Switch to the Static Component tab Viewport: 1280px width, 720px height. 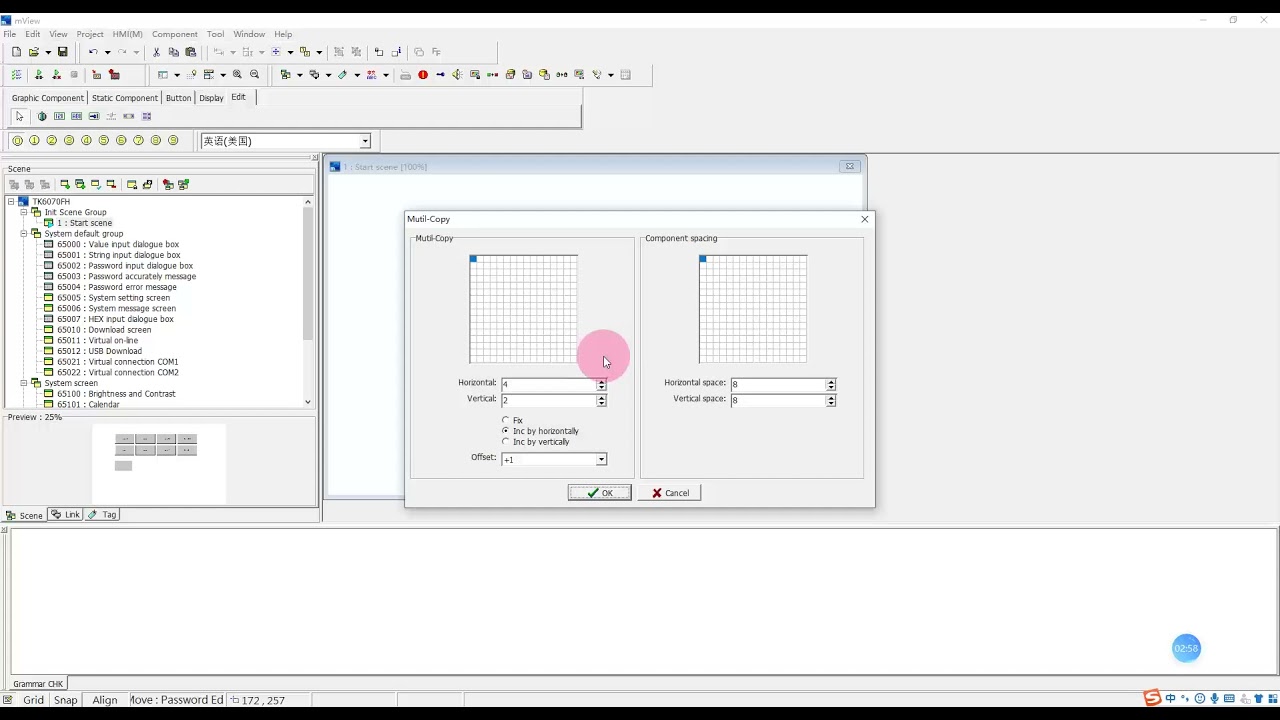(125, 98)
